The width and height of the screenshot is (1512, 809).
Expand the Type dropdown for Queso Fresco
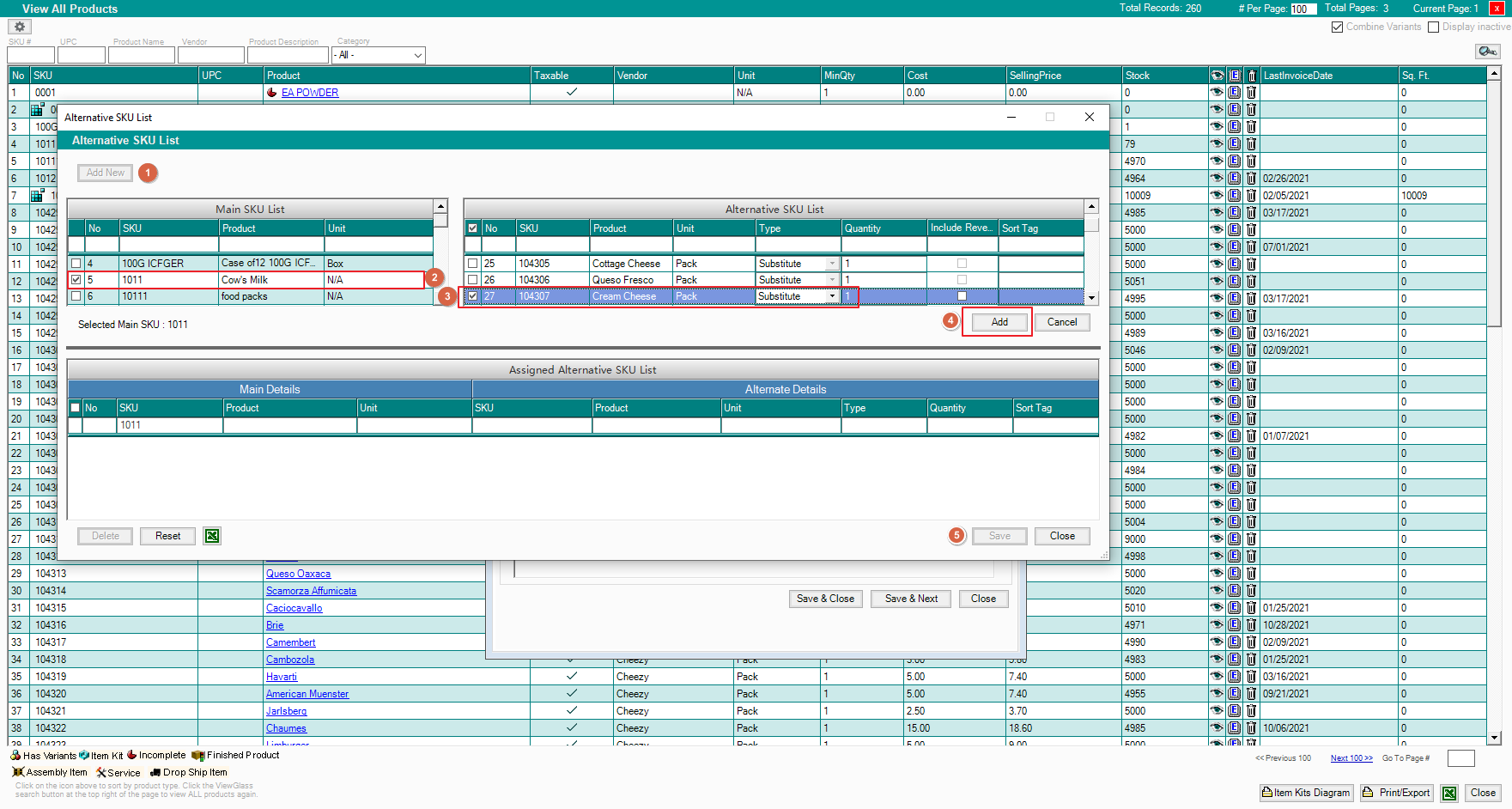click(832, 280)
